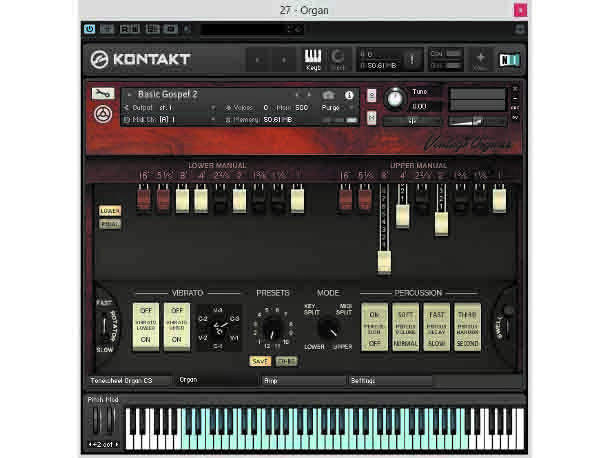Open the Output channel dropdown
The height and width of the screenshot is (458, 610).
pos(170,108)
